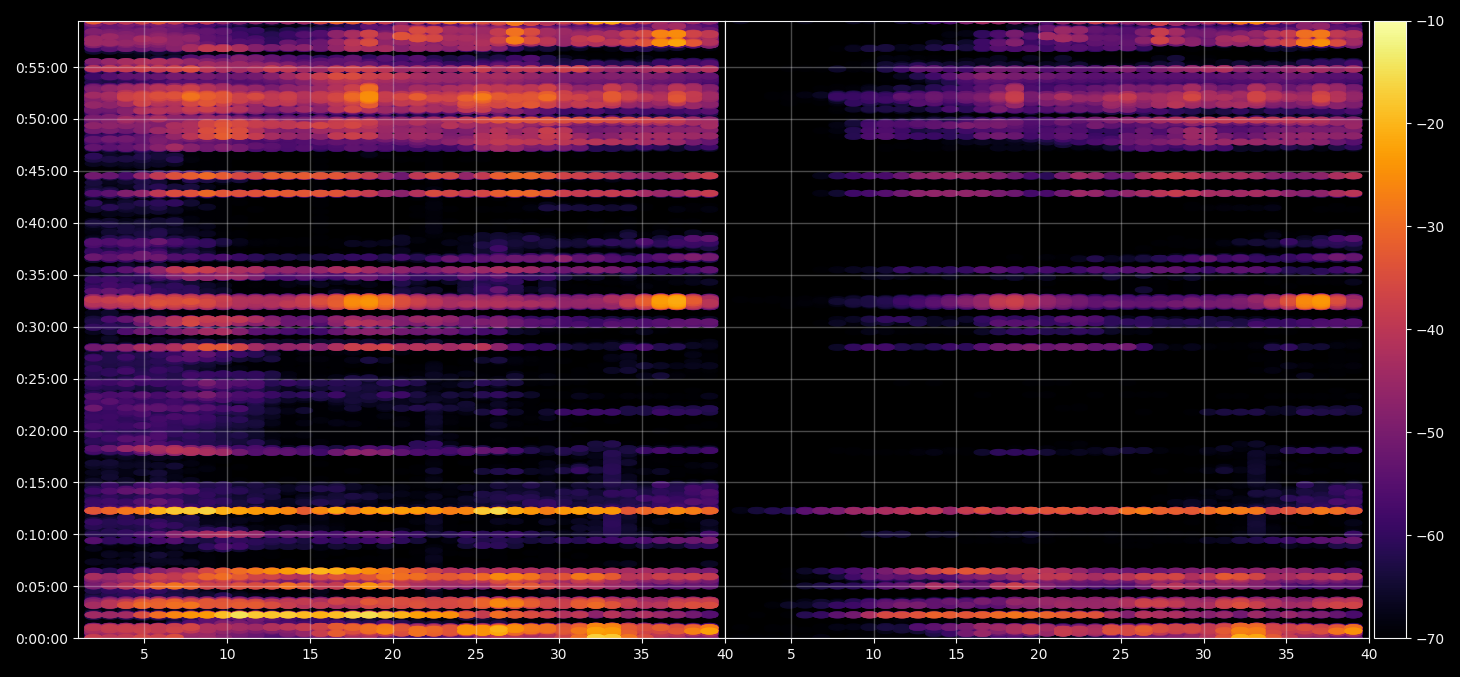Click x-axis tick 15 of the left heatmap
1460x677 pixels.
(x=310, y=655)
